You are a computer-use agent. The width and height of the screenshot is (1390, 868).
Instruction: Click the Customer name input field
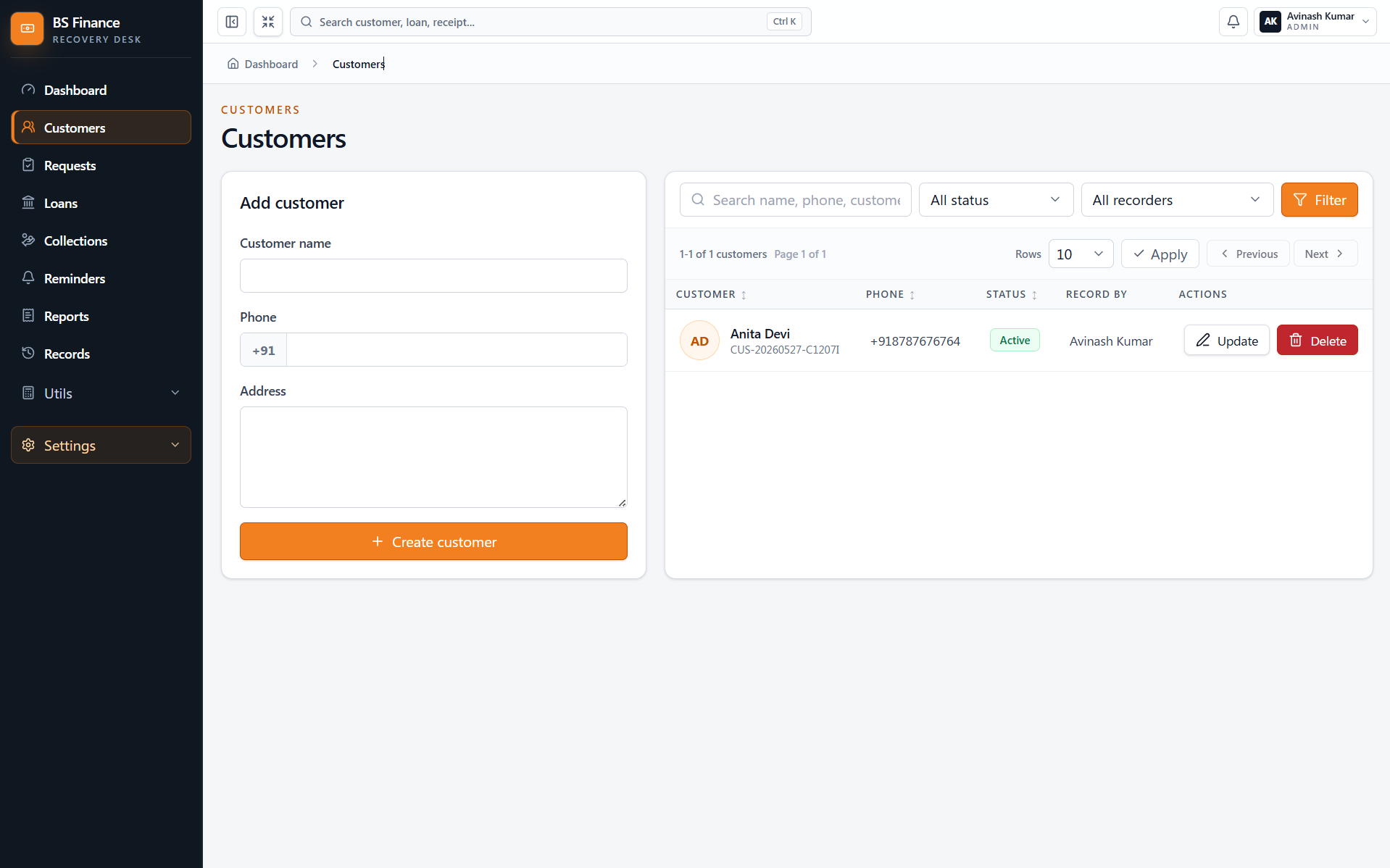433,275
